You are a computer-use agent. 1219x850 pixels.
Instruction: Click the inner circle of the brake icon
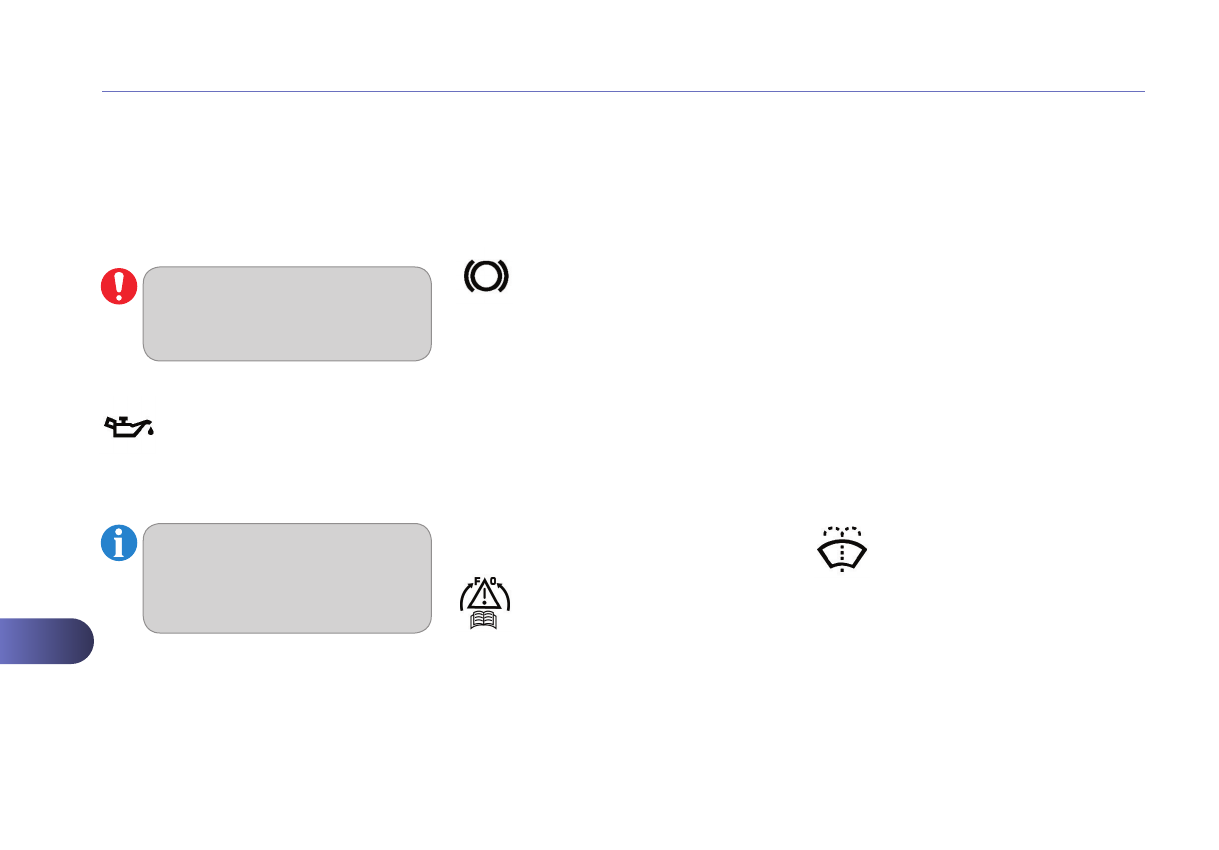point(486,276)
